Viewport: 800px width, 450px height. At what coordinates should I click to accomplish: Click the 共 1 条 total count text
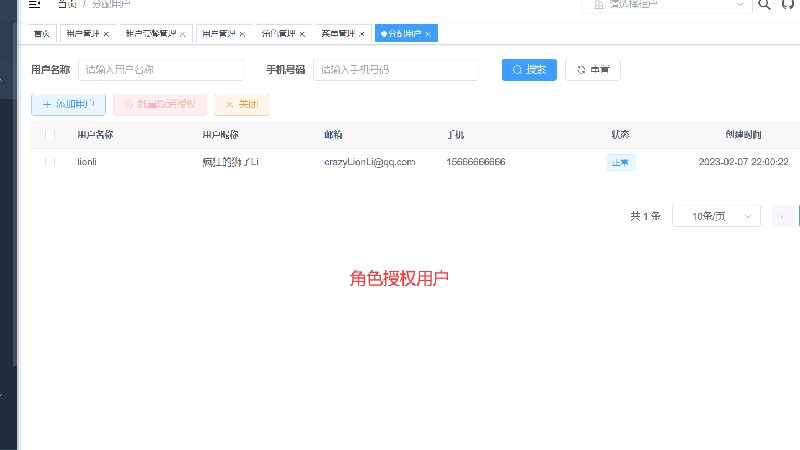coord(645,216)
